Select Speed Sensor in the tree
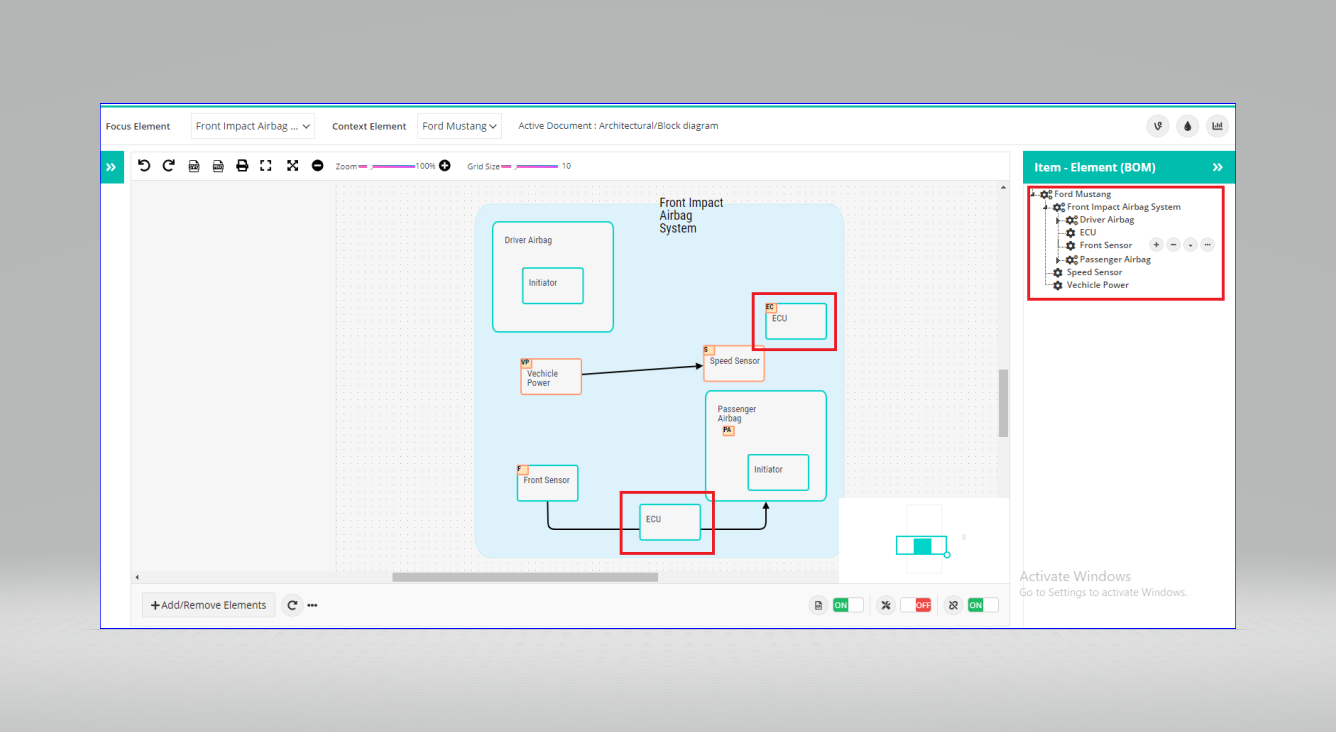 (1094, 272)
